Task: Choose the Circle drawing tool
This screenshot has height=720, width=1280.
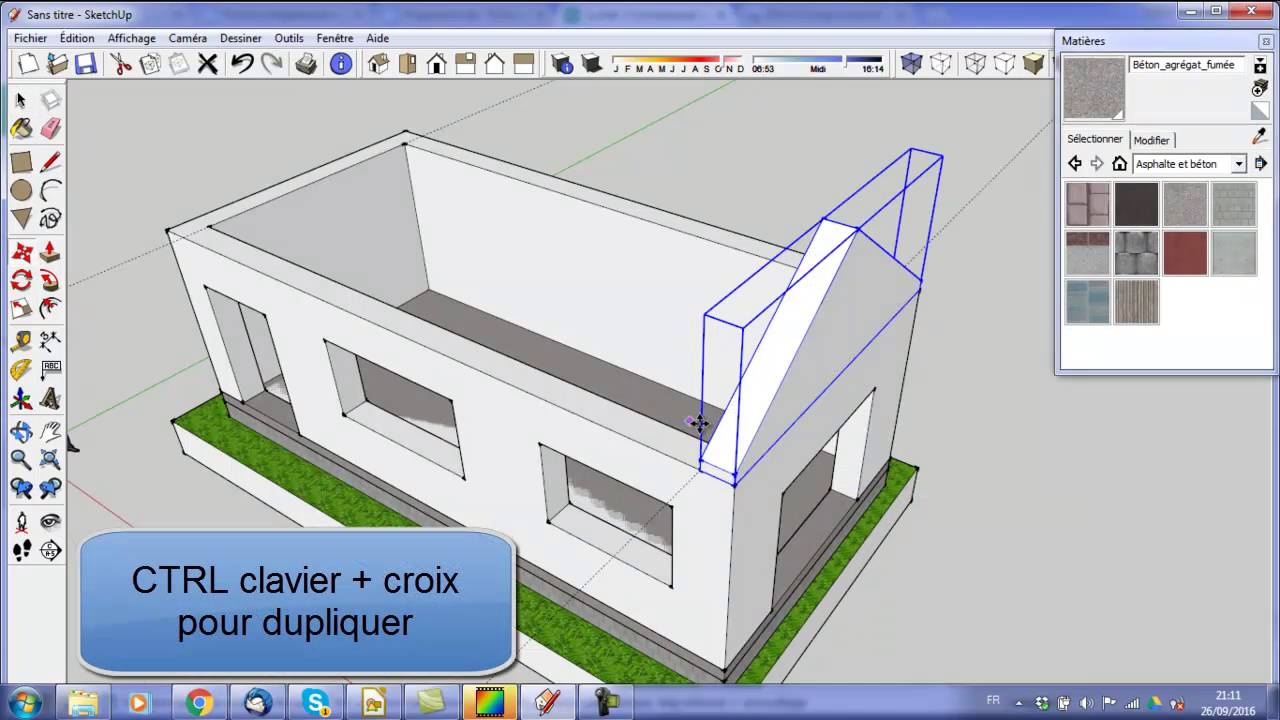Action: (x=21, y=190)
